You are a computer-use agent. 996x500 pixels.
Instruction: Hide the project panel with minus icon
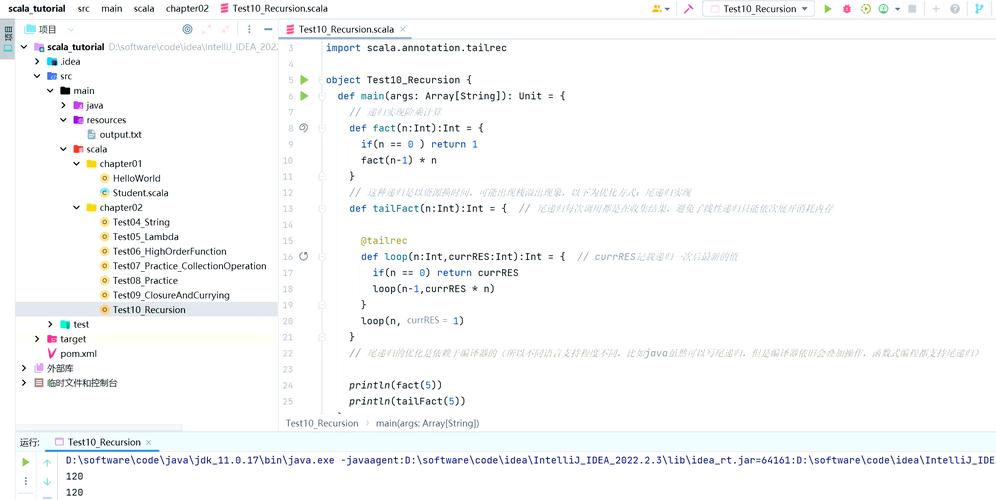(x=268, y=29)
